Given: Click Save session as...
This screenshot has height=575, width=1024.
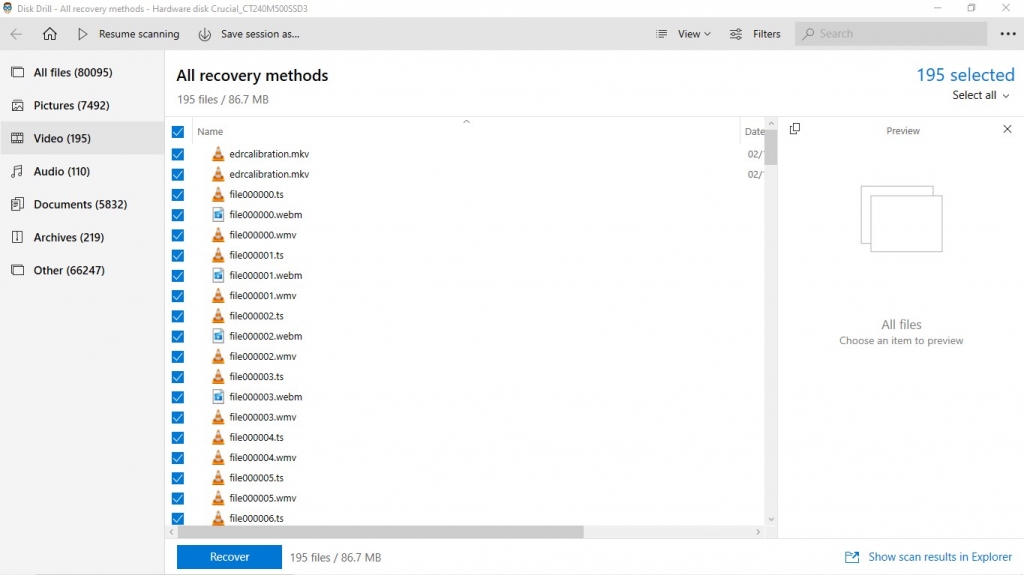Looking at the screenshot, I should (x=260, y=34).
